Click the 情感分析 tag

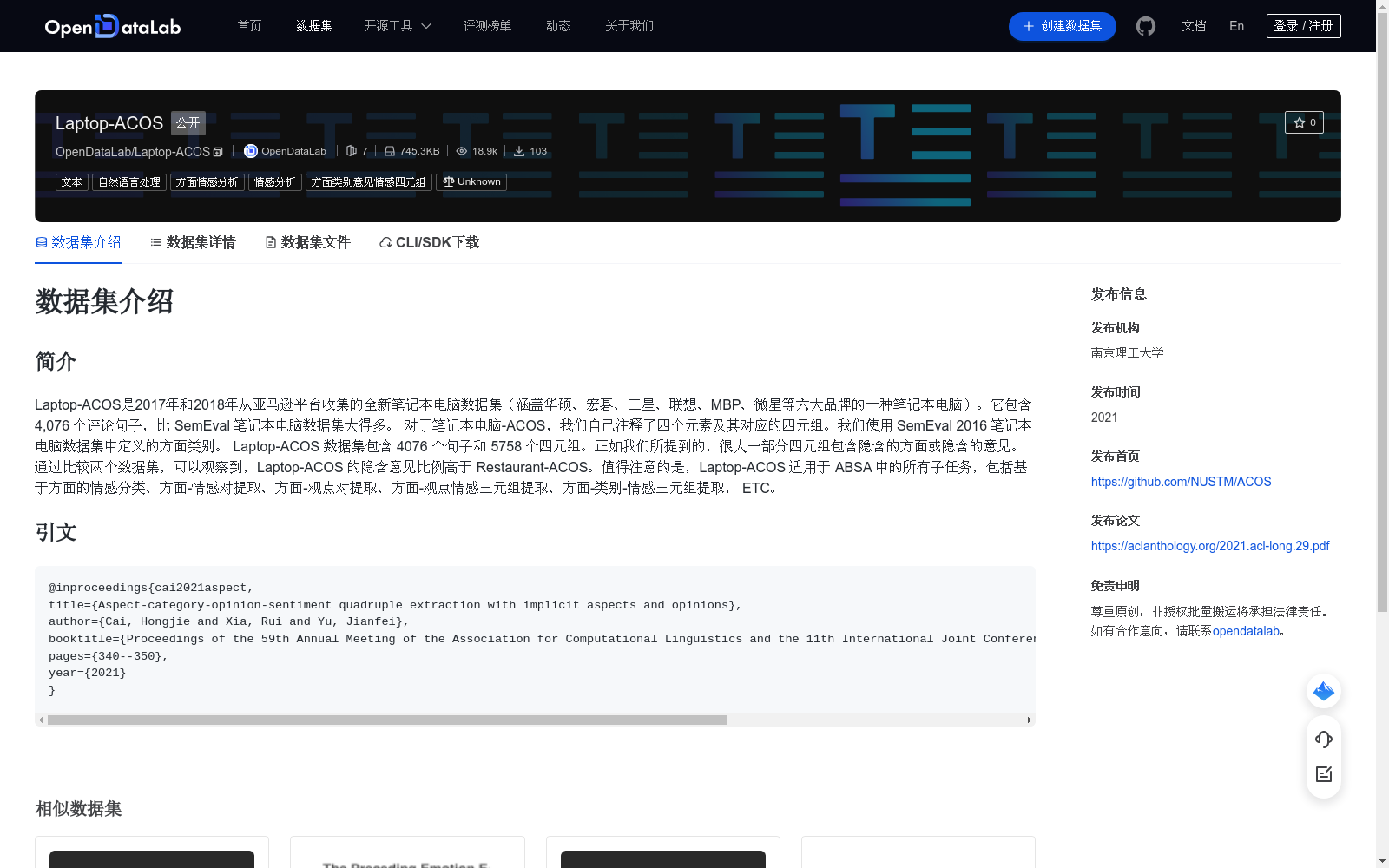click(275, 182)
